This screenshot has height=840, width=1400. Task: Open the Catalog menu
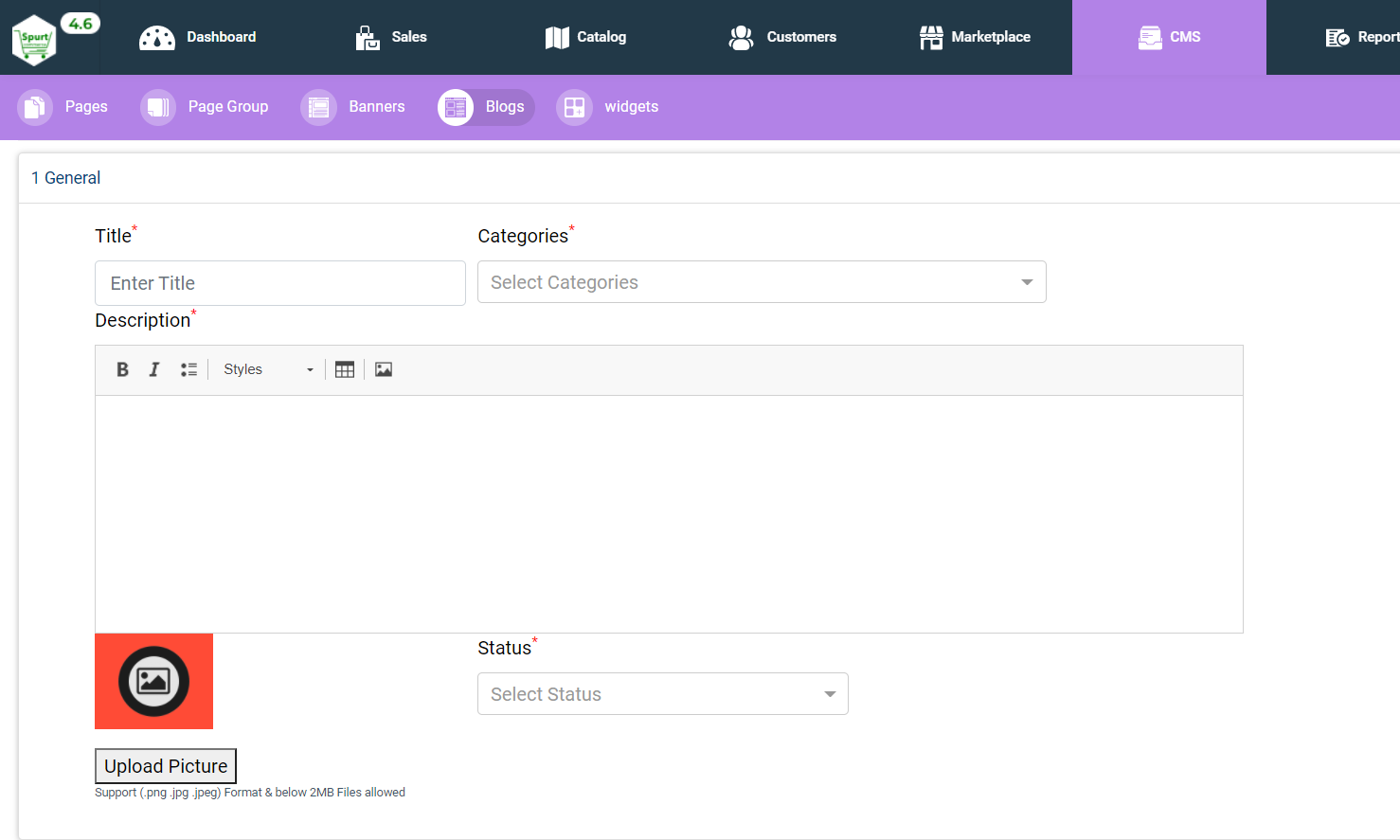[x=601, y=37]
